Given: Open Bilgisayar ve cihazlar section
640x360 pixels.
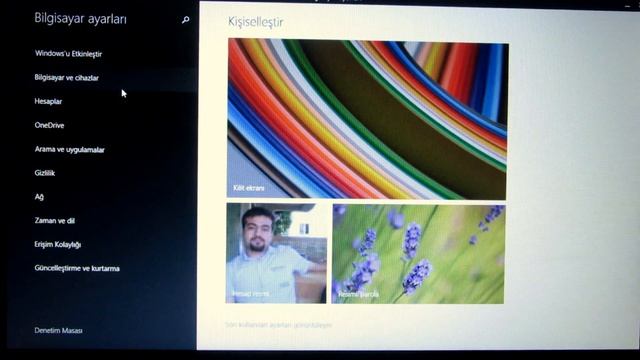Looking at the screenshot, I should coord(67,78).
